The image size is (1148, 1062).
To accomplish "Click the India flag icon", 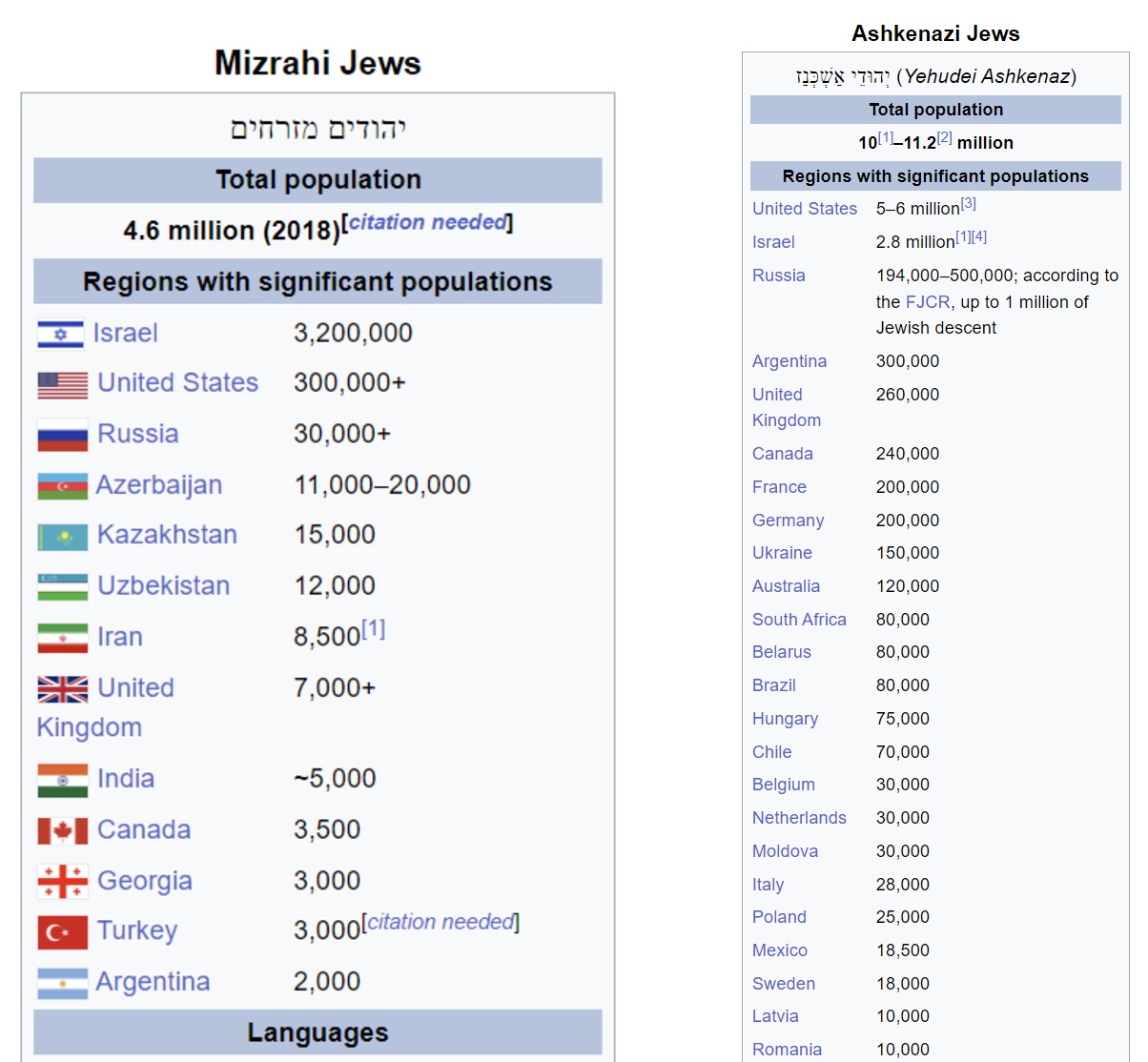I will coord(63,780).
